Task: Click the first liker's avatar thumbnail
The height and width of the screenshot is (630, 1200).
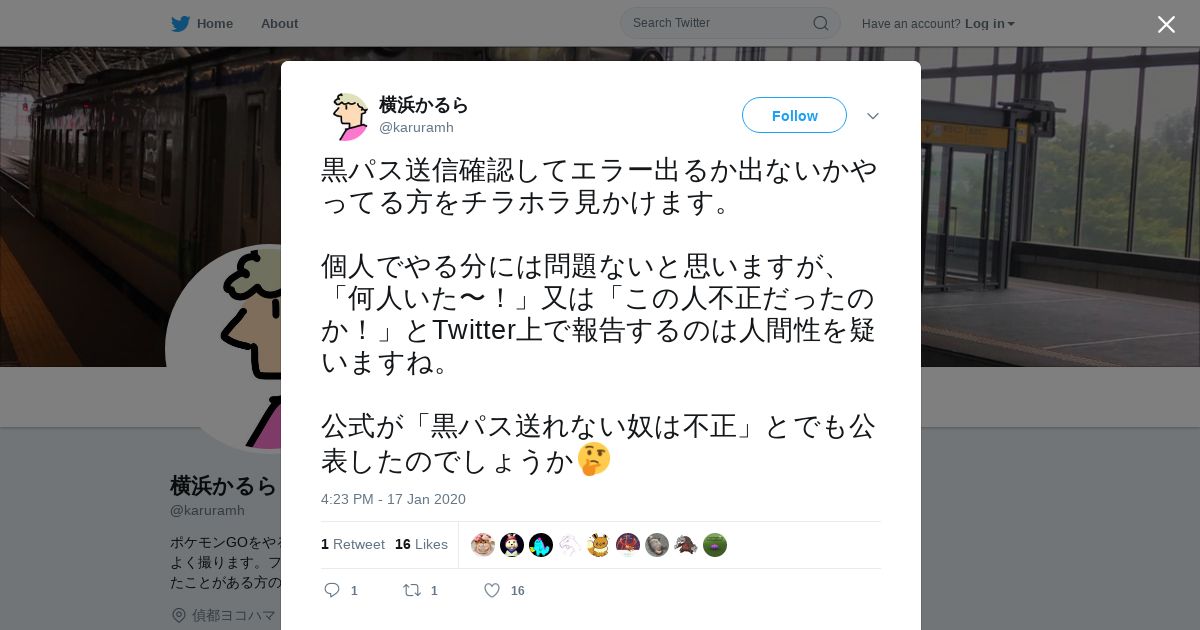Action: [x=483, y=545]
